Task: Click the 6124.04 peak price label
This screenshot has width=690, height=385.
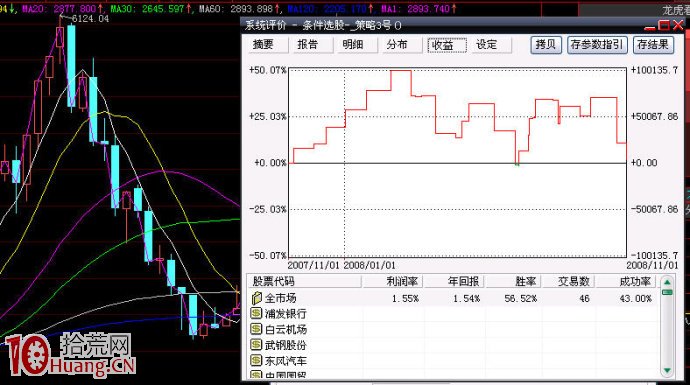Action: 90,19
